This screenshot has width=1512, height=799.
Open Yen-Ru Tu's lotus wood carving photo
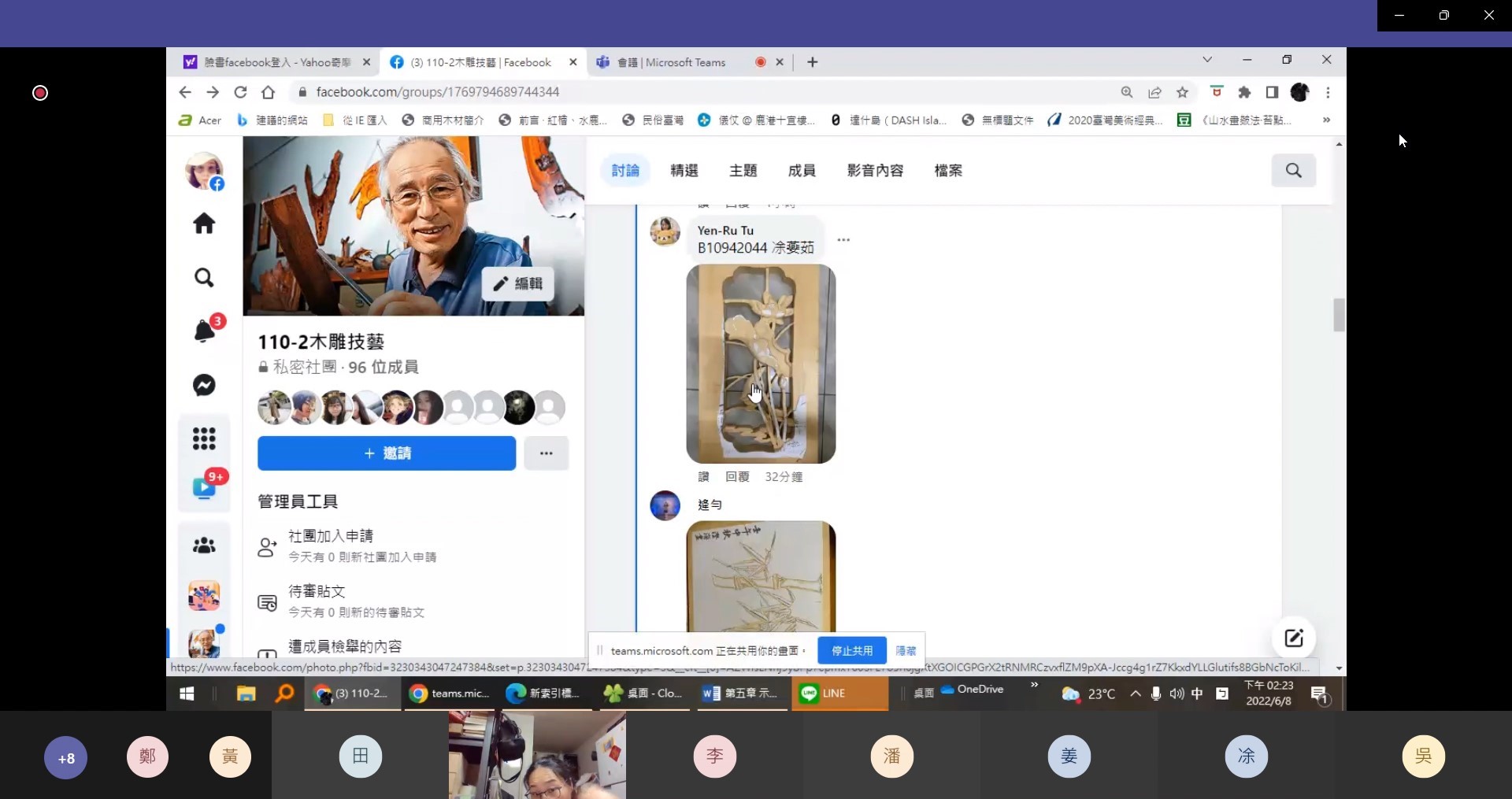[761, 364]
